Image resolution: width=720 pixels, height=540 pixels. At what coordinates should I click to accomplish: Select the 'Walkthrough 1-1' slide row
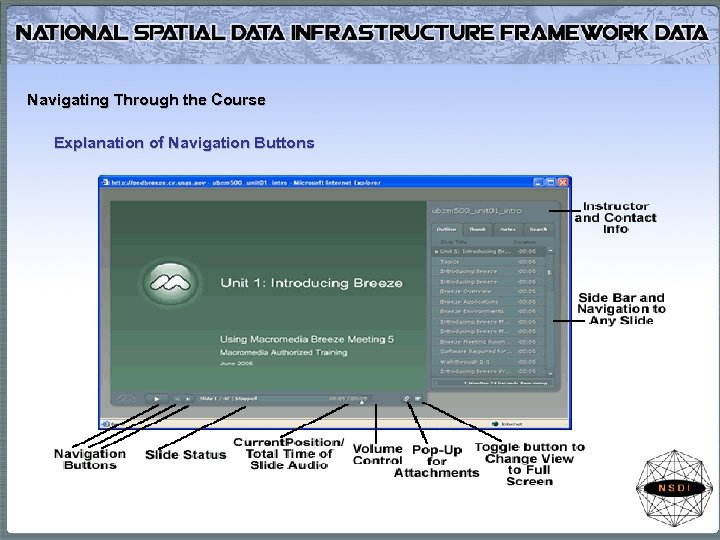489,361
